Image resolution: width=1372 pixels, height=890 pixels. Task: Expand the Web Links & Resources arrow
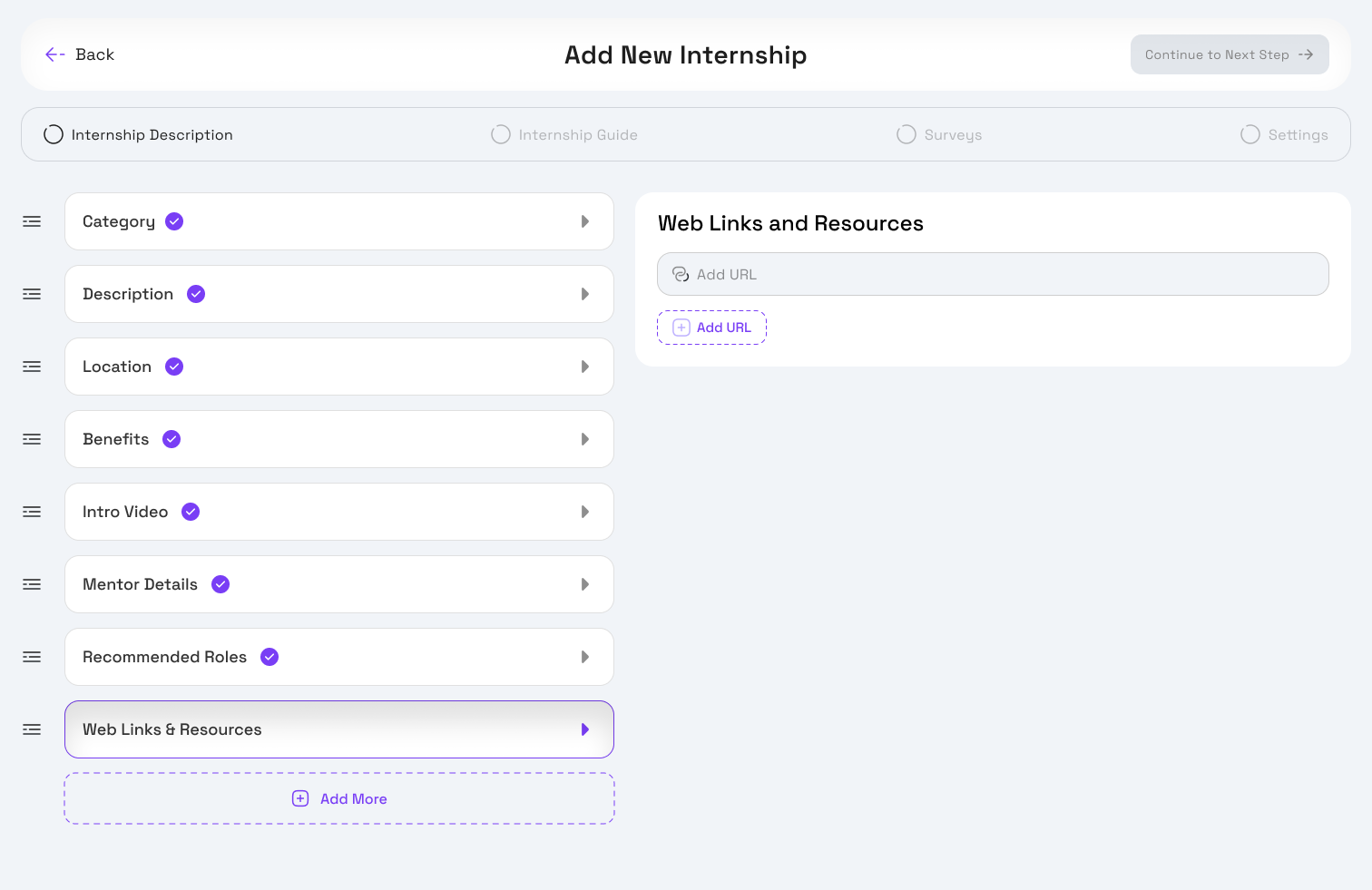coord(585,729)
